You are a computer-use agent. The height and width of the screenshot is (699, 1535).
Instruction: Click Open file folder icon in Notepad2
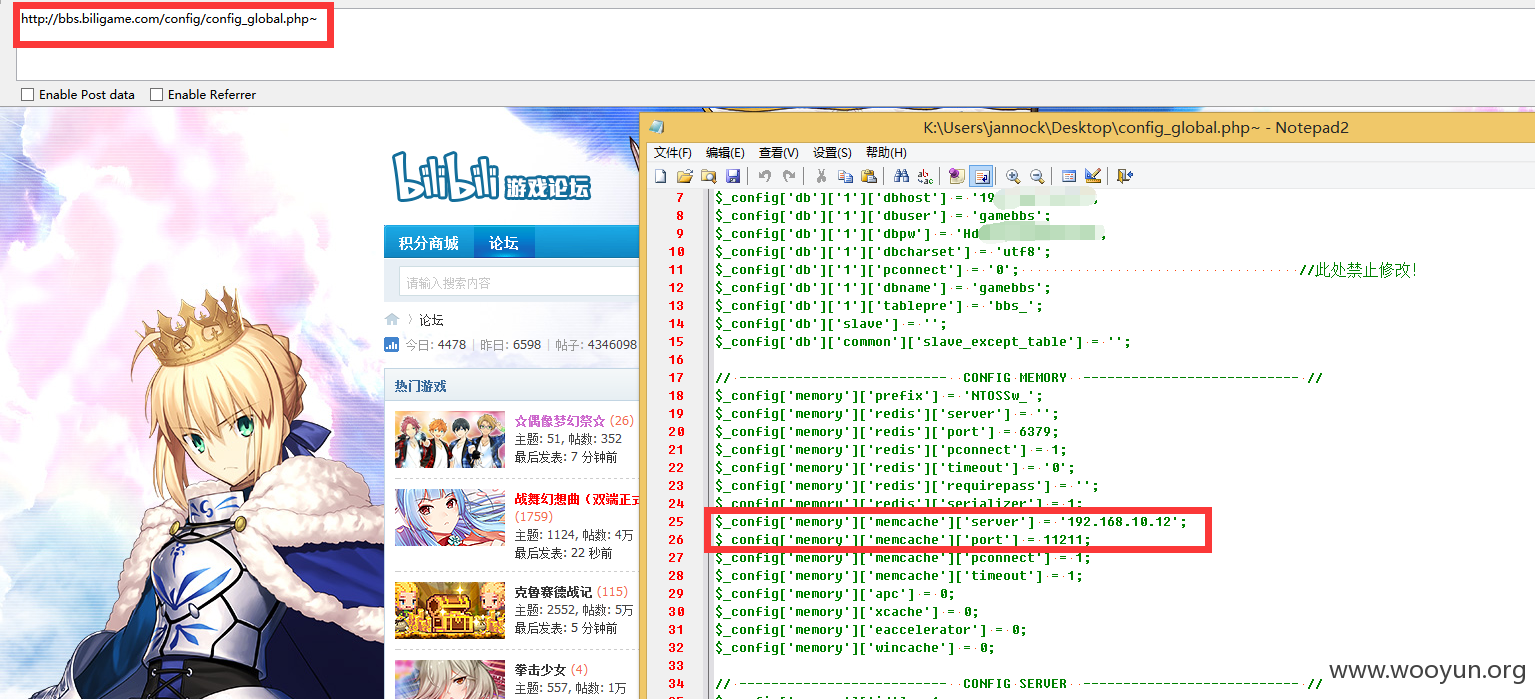(x=685, y=176)
